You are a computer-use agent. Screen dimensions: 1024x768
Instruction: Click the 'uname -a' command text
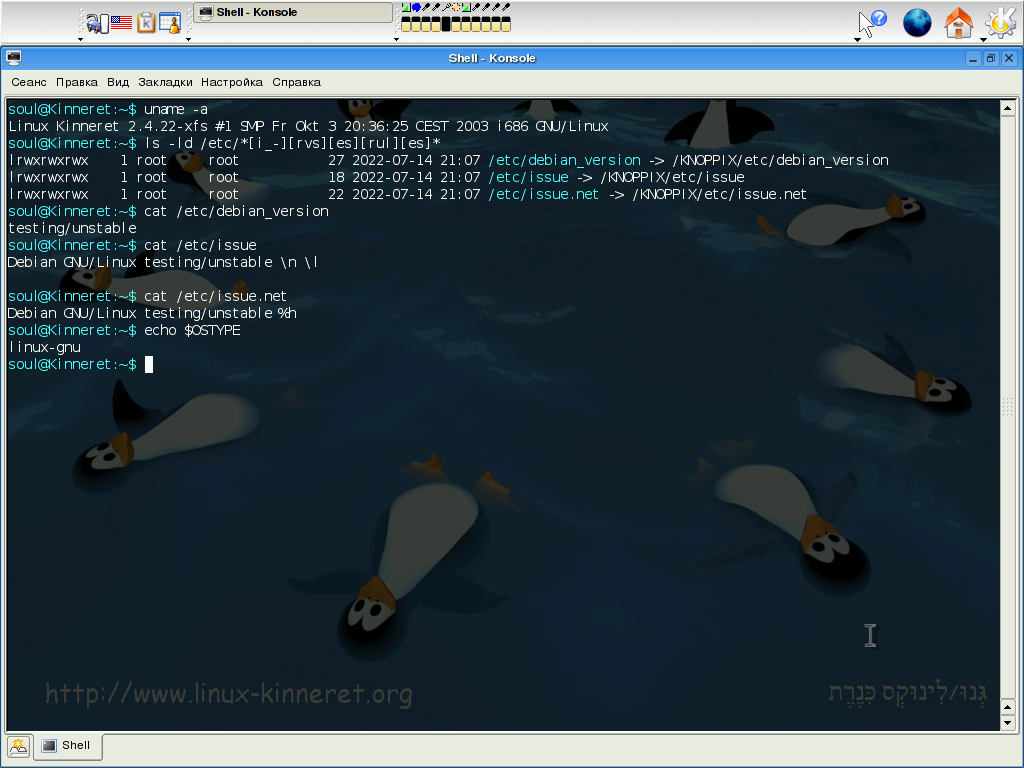[176, 109]
